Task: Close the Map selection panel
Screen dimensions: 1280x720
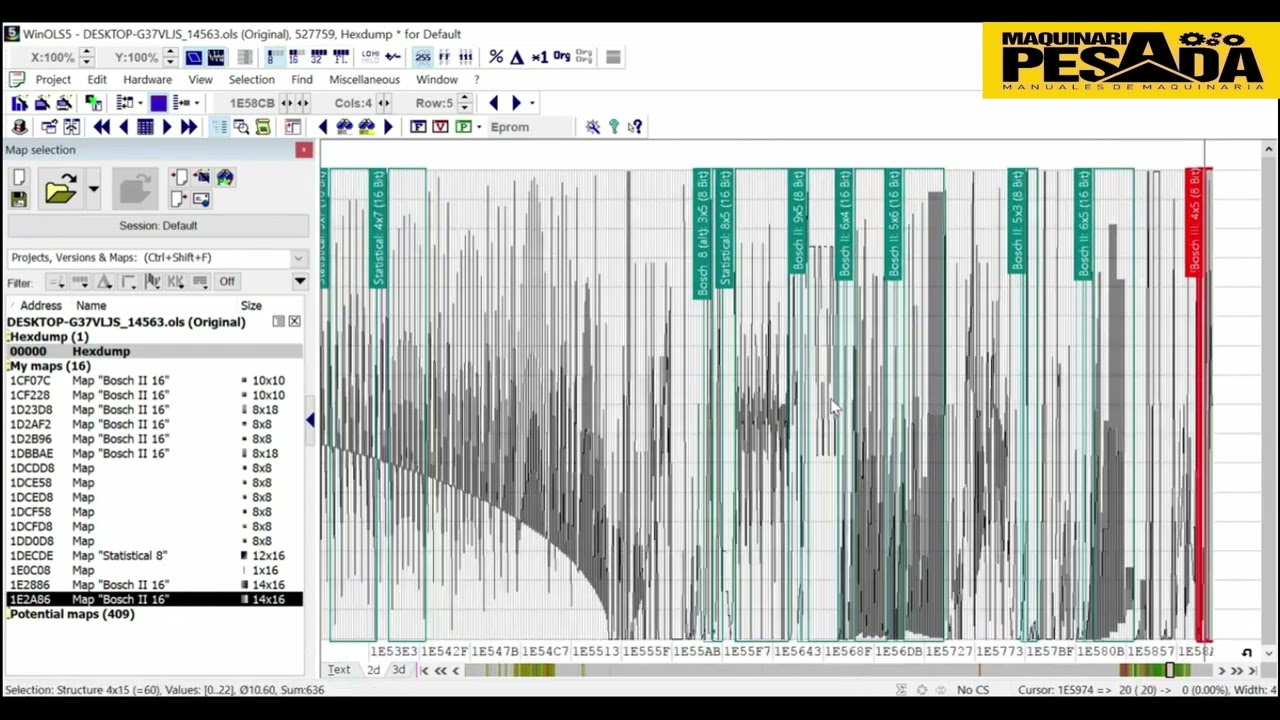Action: click(x=303, y=150)
